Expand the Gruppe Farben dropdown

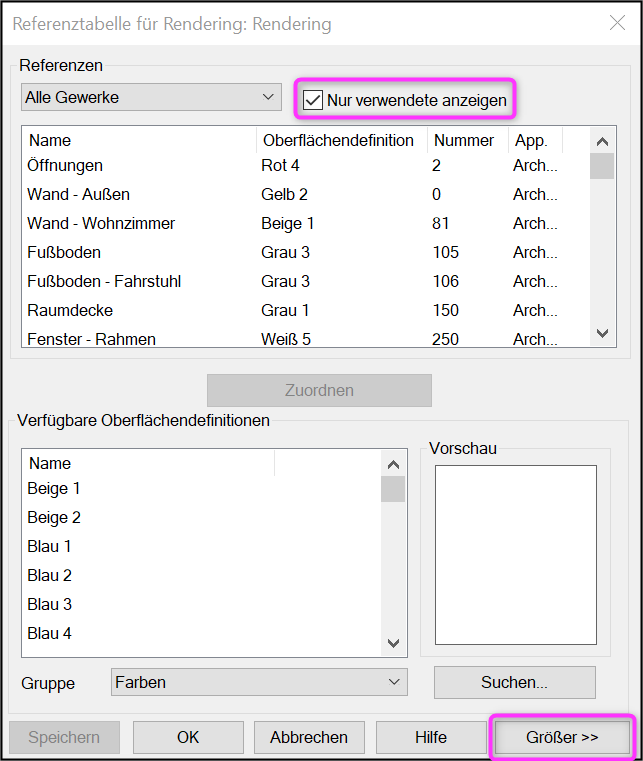pos(259,682)
